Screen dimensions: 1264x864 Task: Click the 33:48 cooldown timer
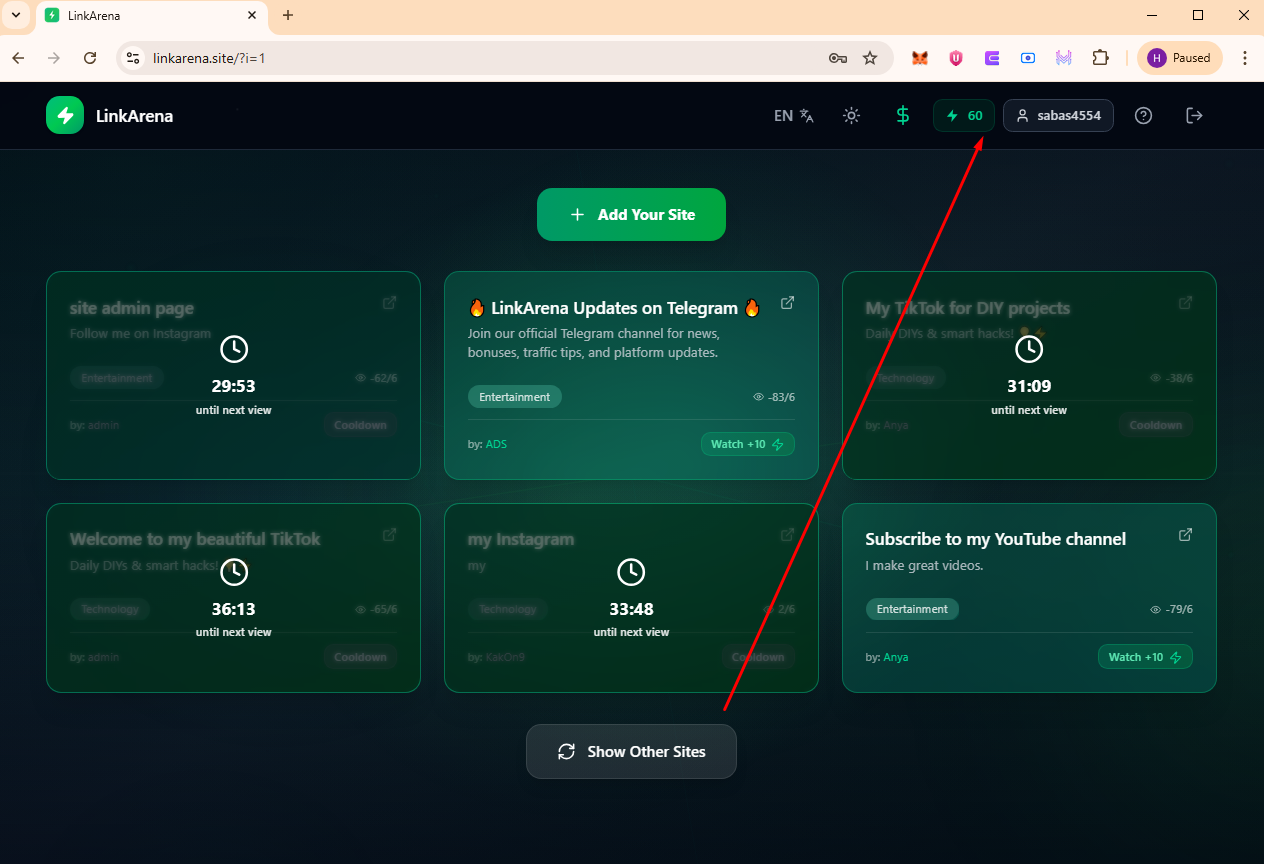[631, 609]
